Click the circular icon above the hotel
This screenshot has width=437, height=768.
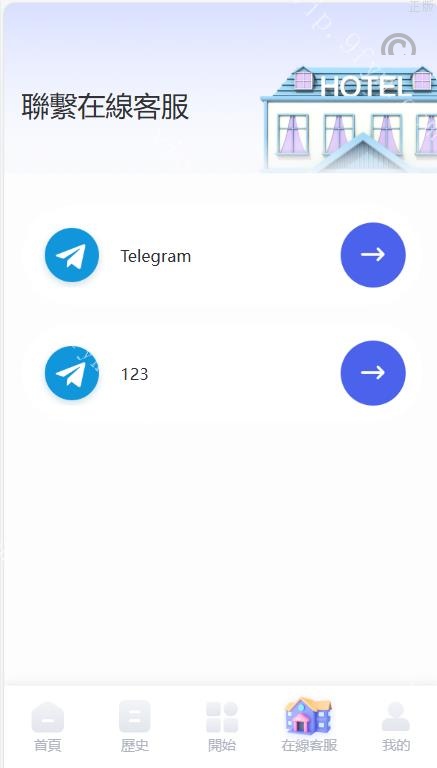[398, 45]
